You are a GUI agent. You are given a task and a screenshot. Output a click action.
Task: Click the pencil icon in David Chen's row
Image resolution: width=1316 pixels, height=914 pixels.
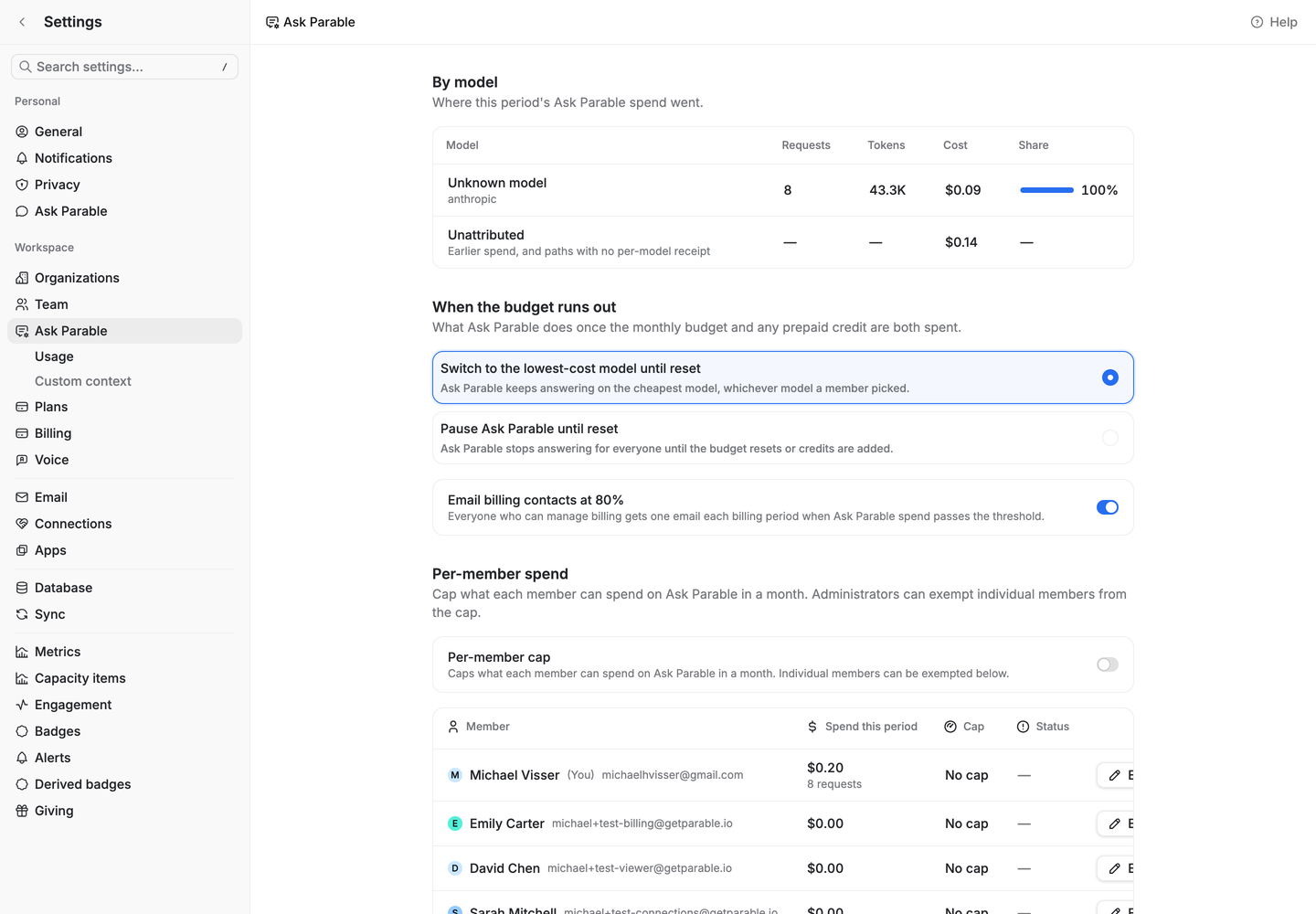coord(1114,868)
